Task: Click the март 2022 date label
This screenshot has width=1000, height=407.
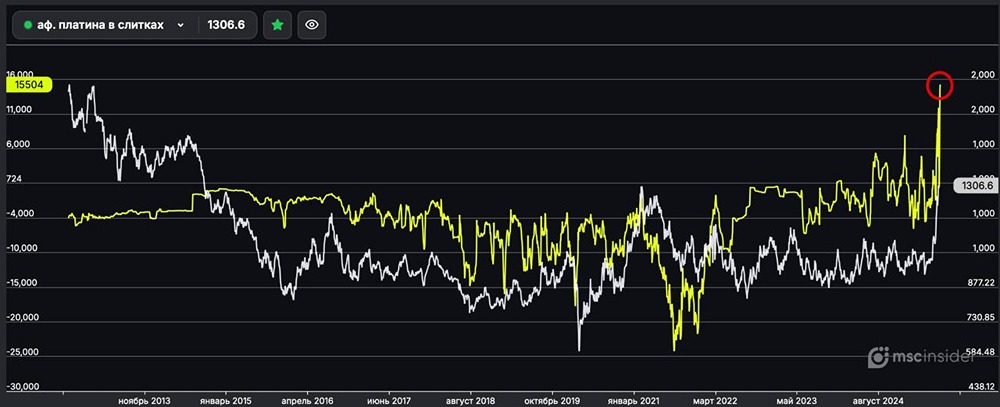Action: tap(715, 401)
